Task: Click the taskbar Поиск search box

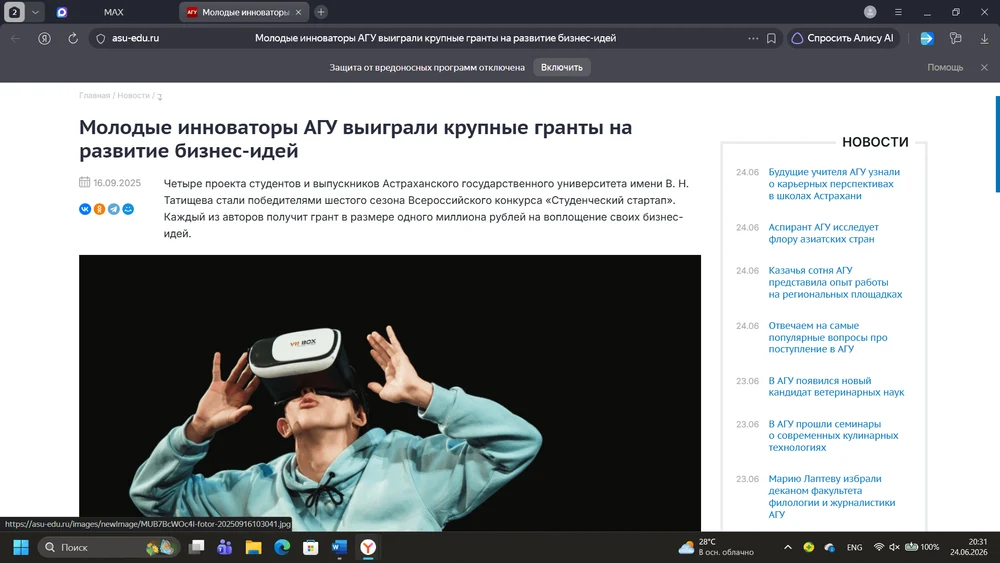Action: coord(108,547)
